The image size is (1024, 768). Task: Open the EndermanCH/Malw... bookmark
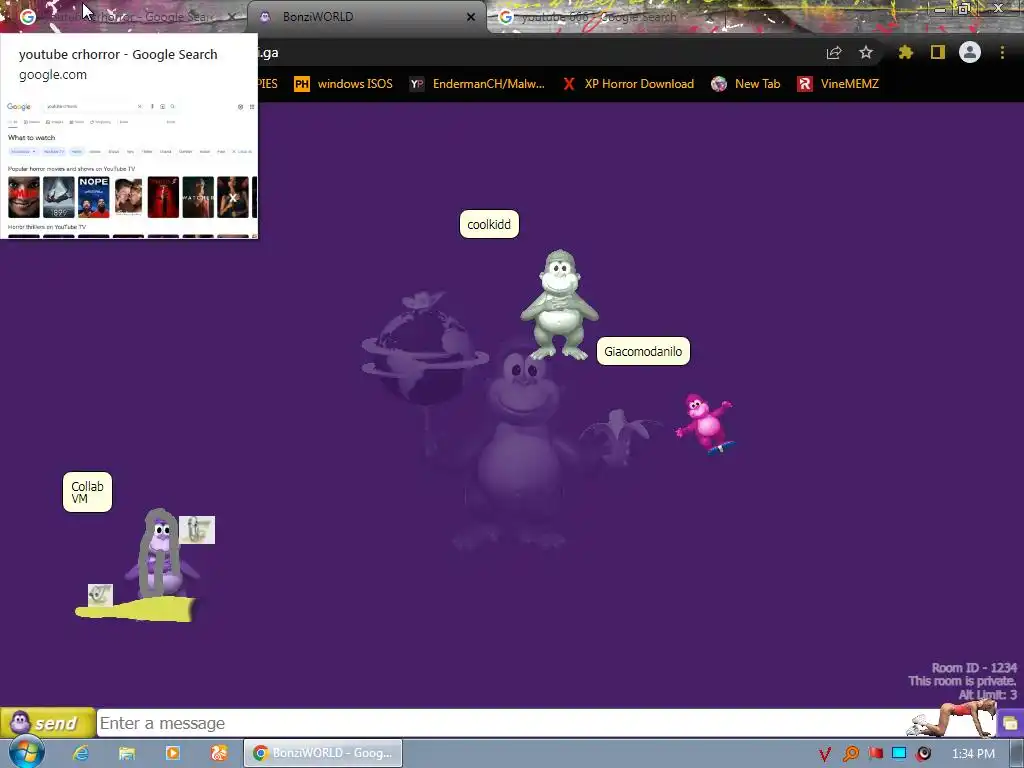click(x=477, y=84)
